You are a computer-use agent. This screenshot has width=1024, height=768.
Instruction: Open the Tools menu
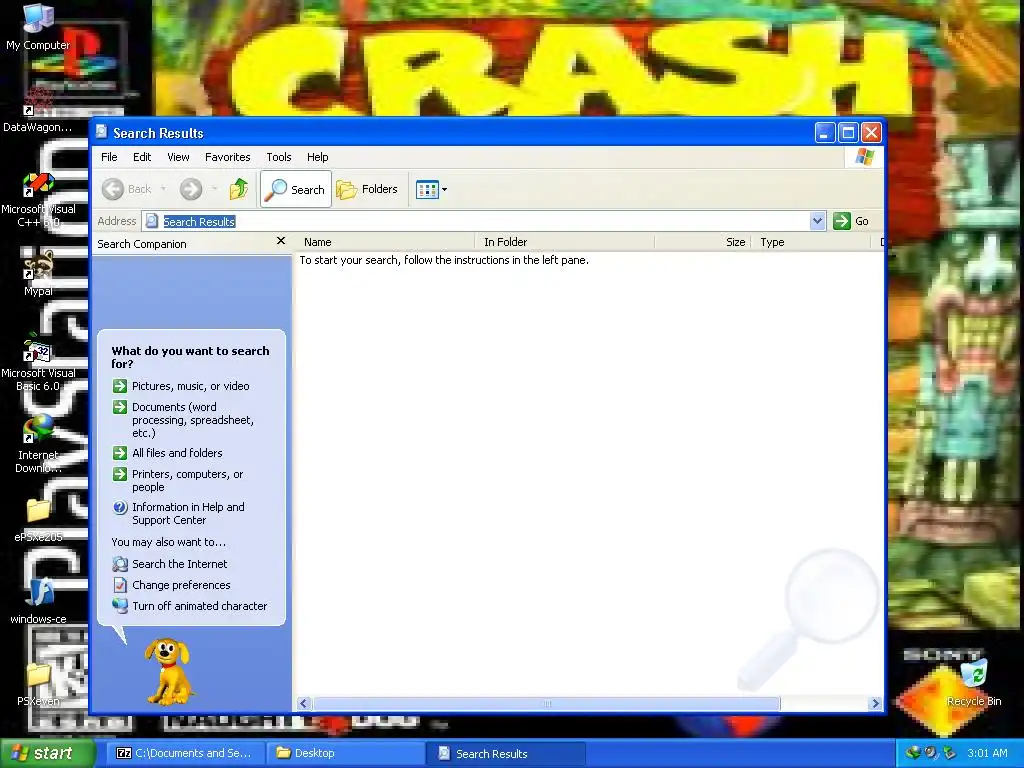click(x=278, y=157)
